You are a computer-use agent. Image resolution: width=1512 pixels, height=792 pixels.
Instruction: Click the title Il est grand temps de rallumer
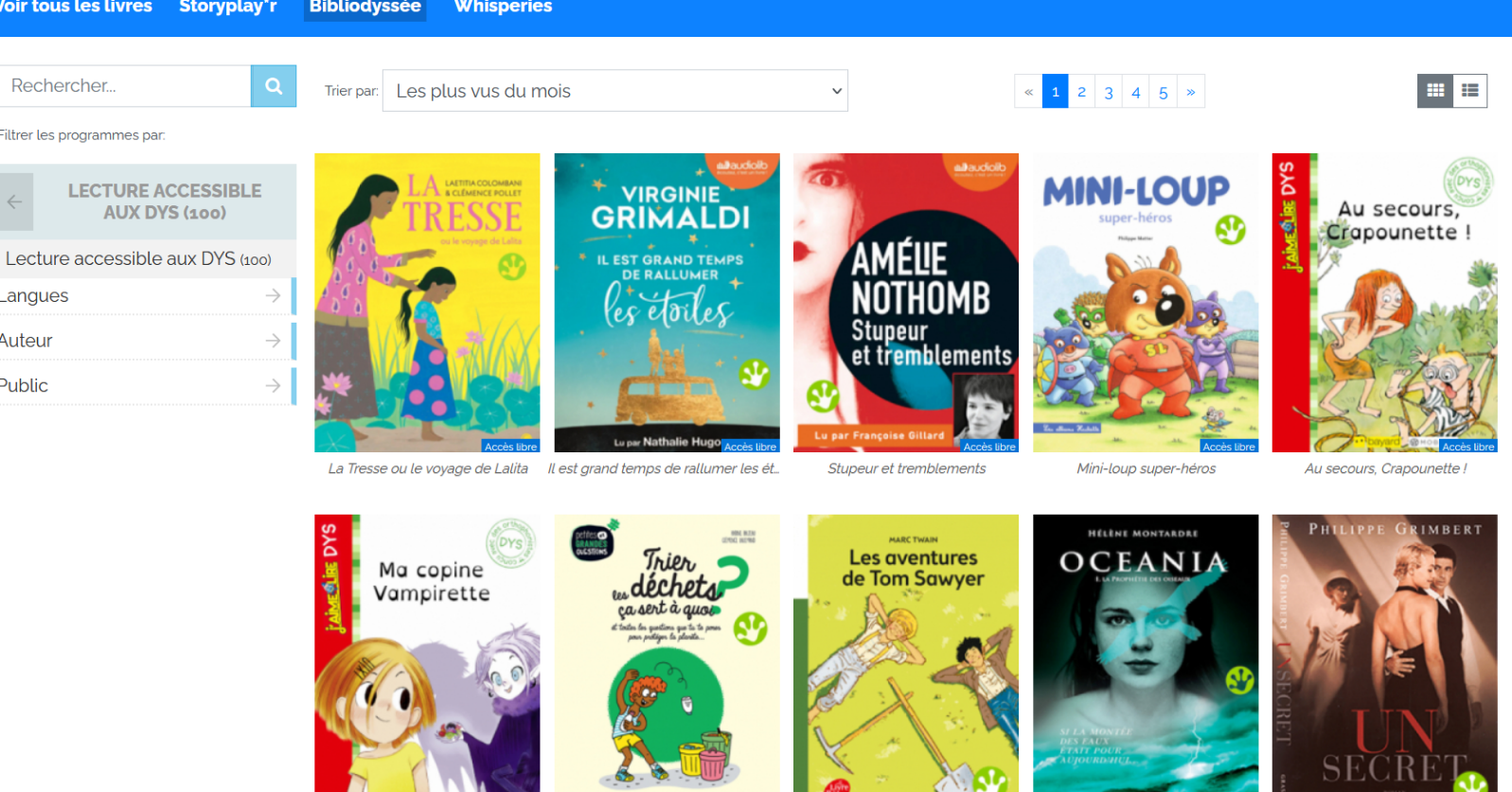pos(664,468)
